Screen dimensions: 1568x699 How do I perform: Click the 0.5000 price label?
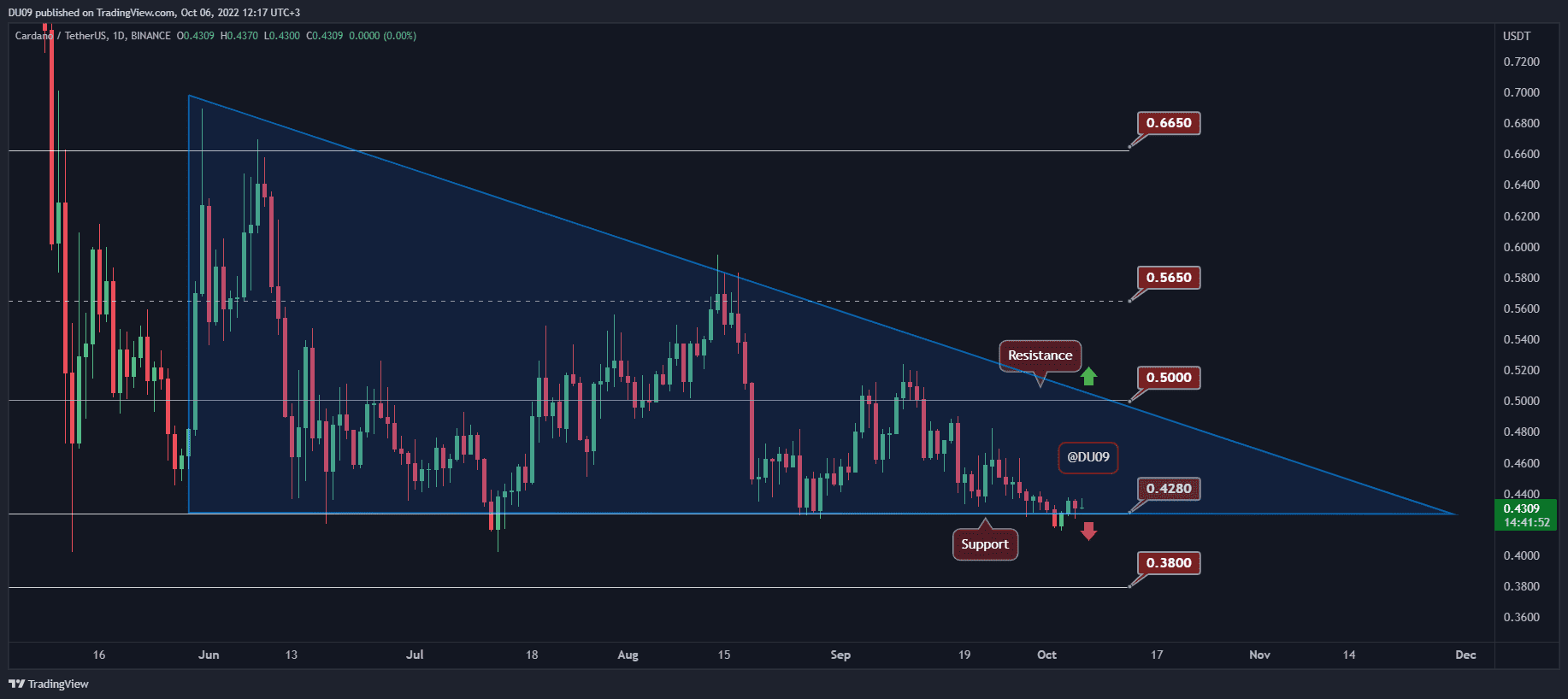(1169, 378)
